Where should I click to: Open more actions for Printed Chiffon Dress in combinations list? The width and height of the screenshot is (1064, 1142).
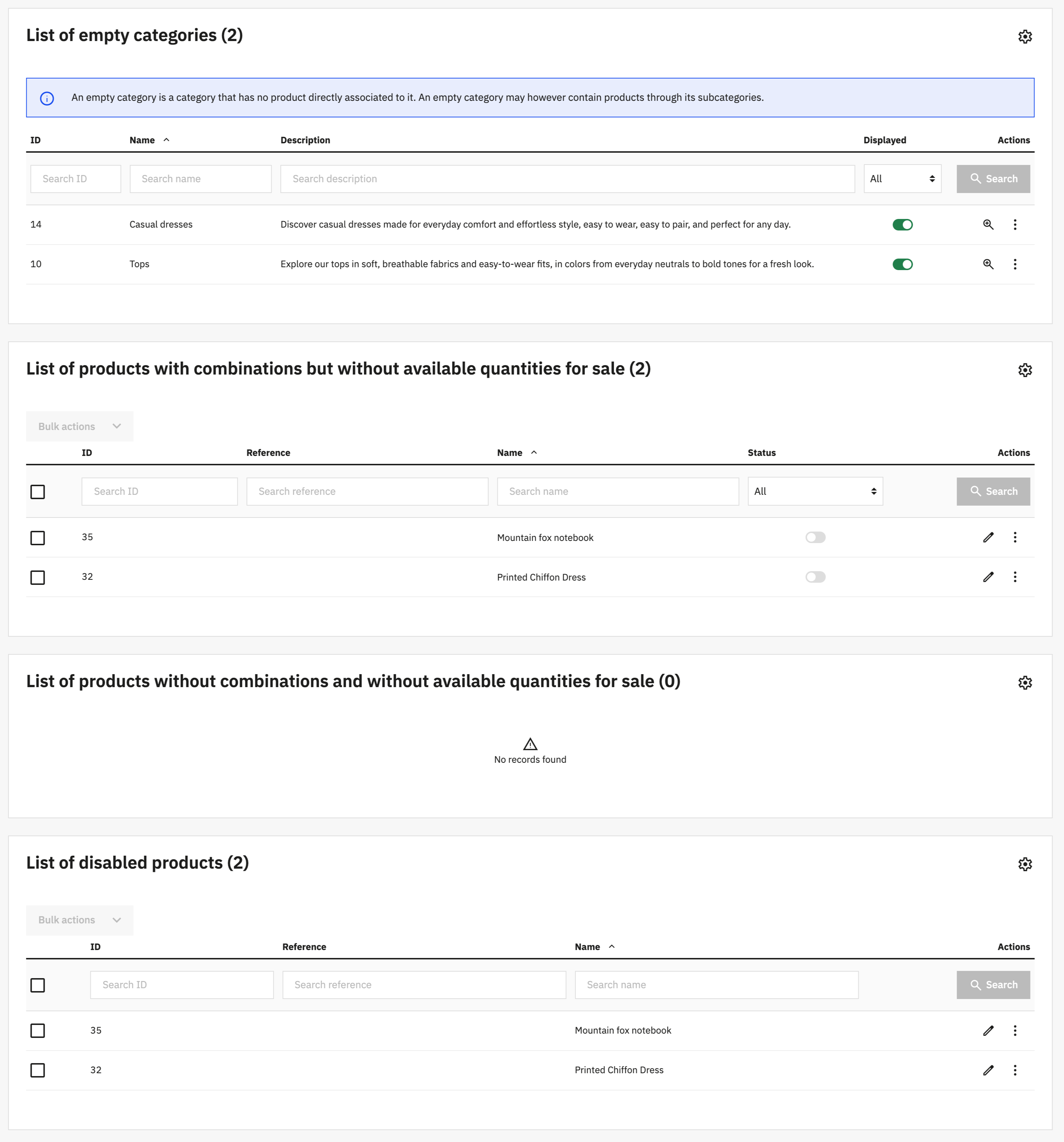1015,577
